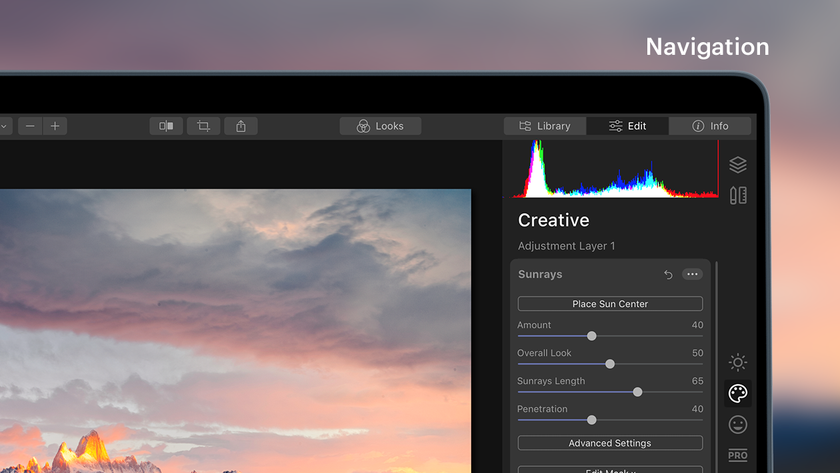Click the Overall Look value 50
The height and width of the screenshot is (473, 840).
(x=697, y=353)
